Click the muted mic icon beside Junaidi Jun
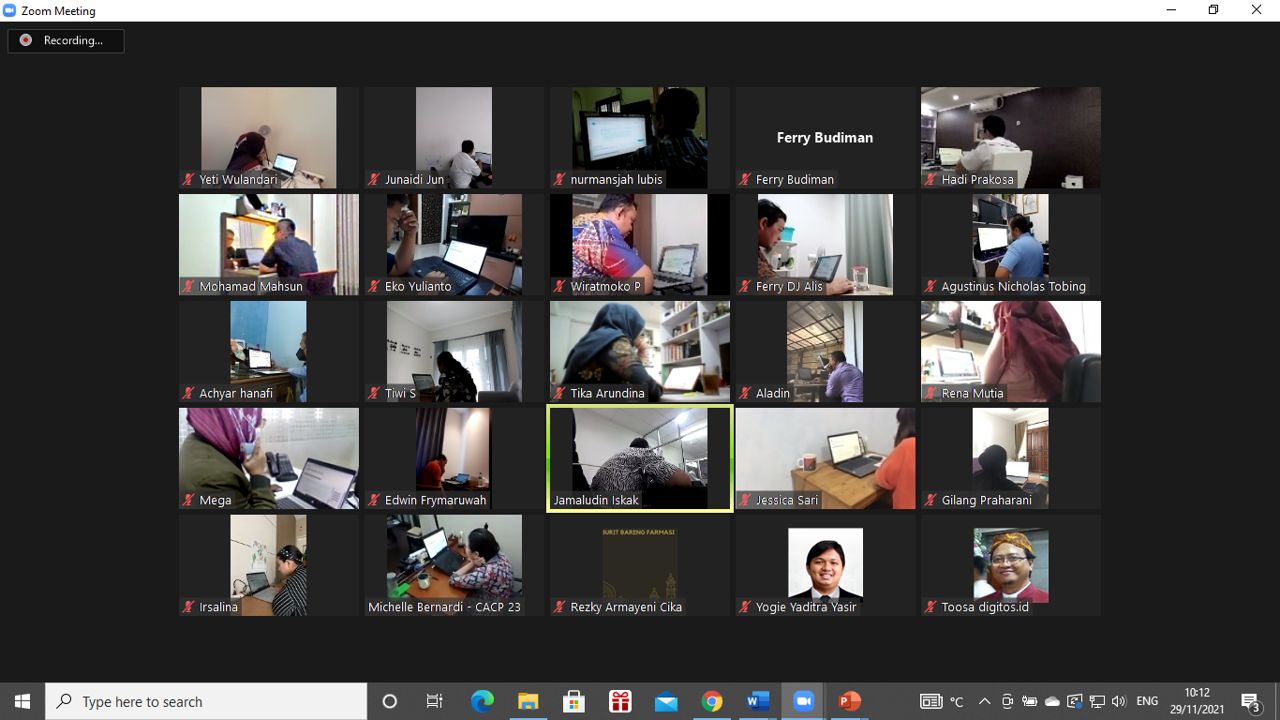Screen dimensions: 1280x720 374,180
